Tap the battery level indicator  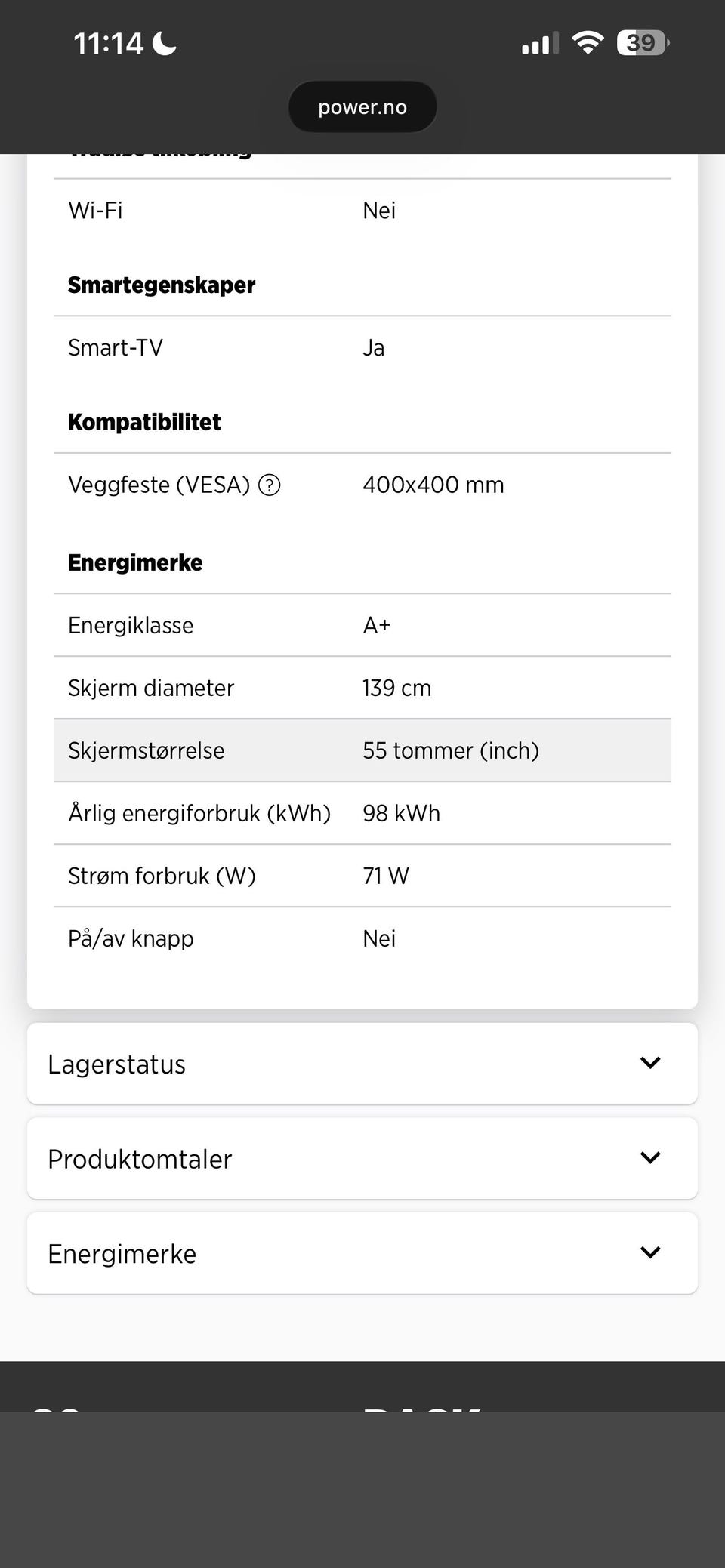642,43
